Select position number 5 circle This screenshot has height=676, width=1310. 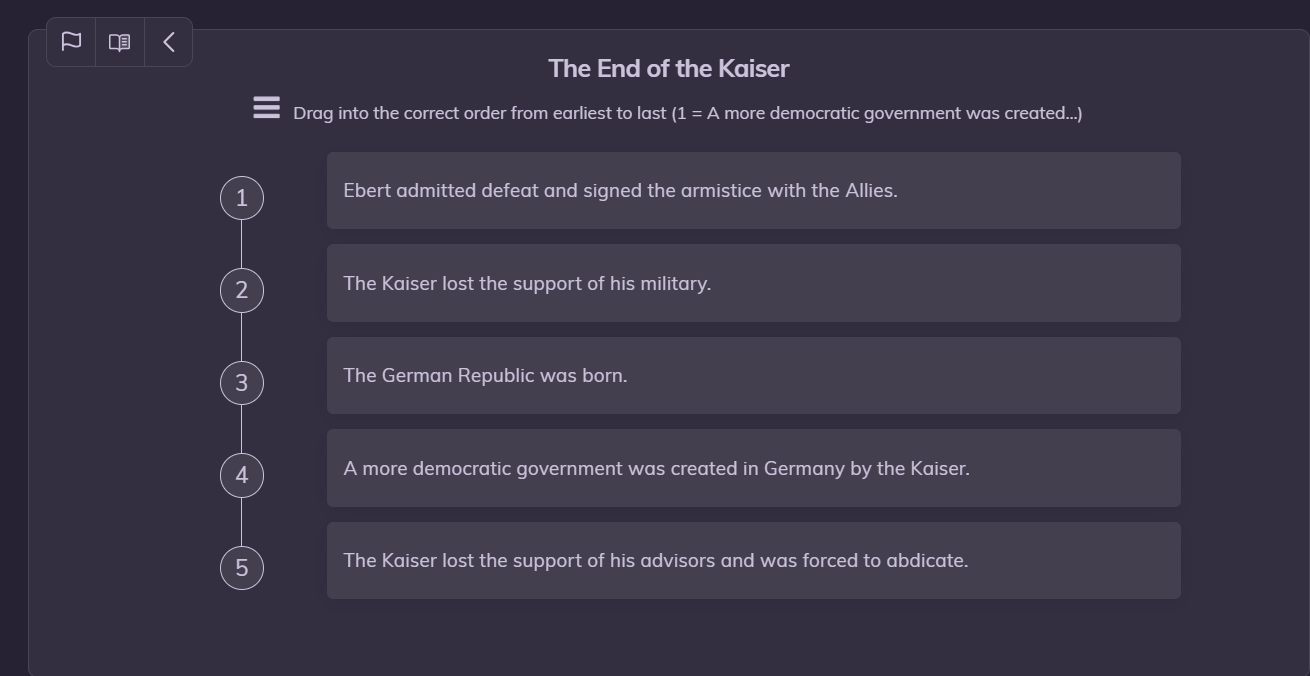(242, 568)
